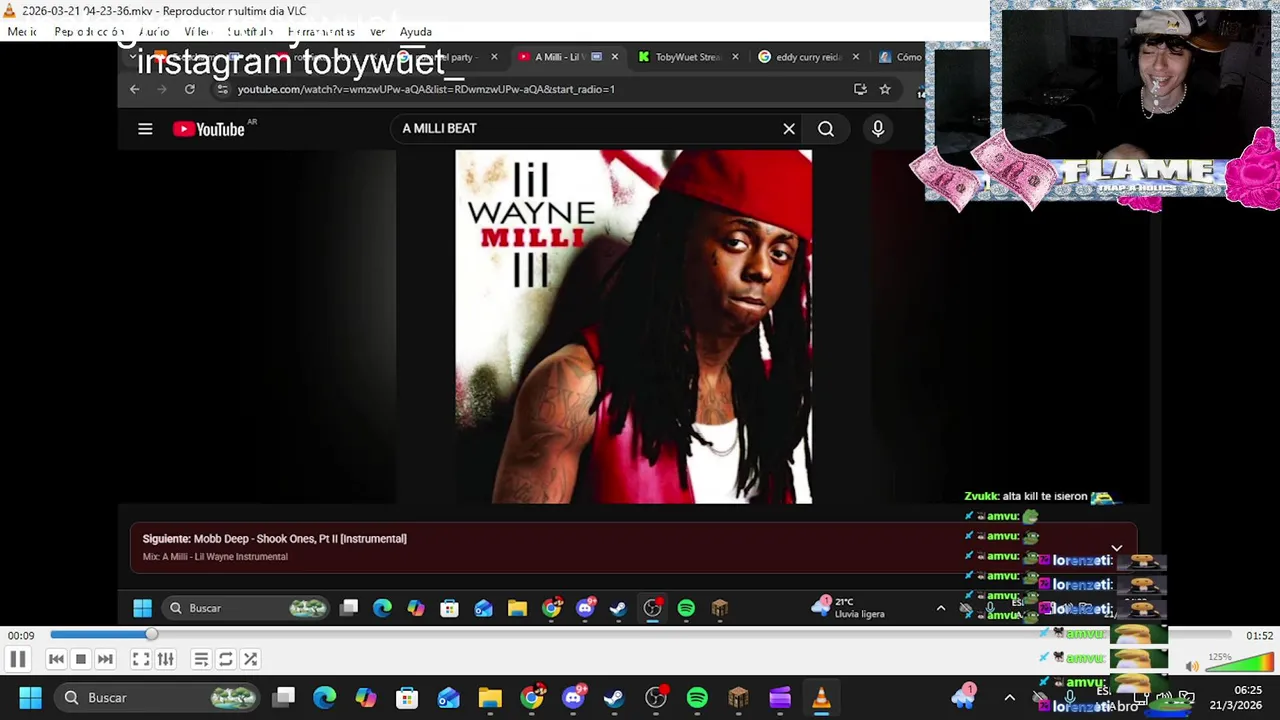Adjust the VLC volume slider at 125%

pyautogui.click(x=1239, y=663)
